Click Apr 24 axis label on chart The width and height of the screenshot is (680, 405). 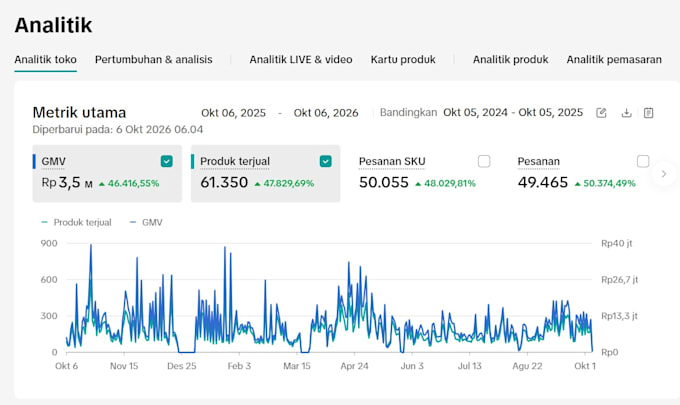click(x=354, y=366)
